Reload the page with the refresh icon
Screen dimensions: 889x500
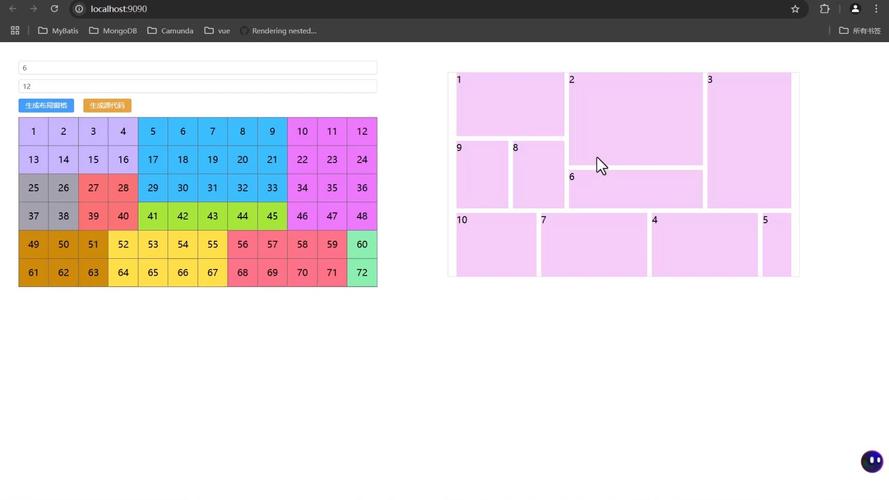pos(54,9)
